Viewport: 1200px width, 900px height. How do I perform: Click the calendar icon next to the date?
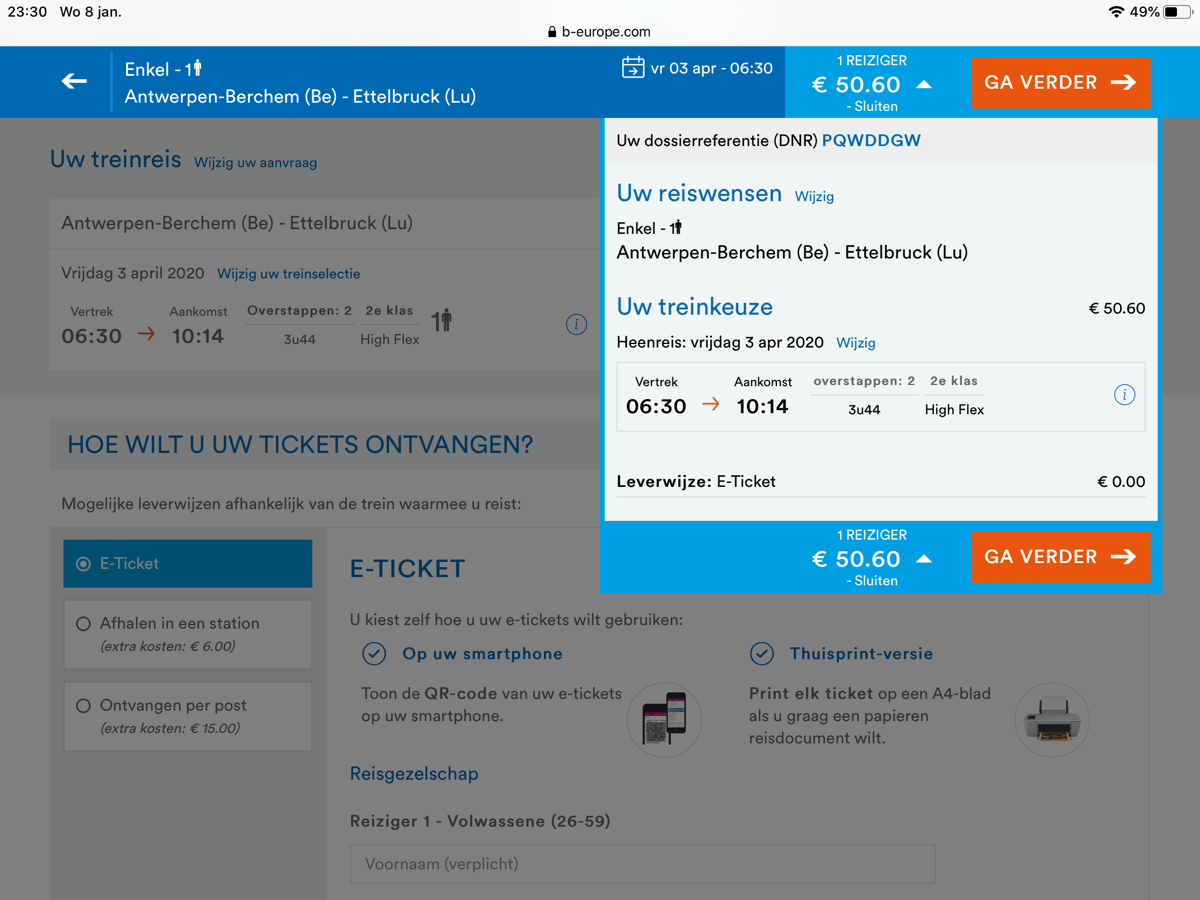coord(633,68)
